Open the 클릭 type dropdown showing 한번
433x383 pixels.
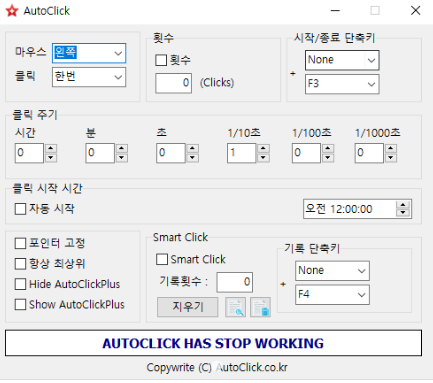(x=89, y=77)
